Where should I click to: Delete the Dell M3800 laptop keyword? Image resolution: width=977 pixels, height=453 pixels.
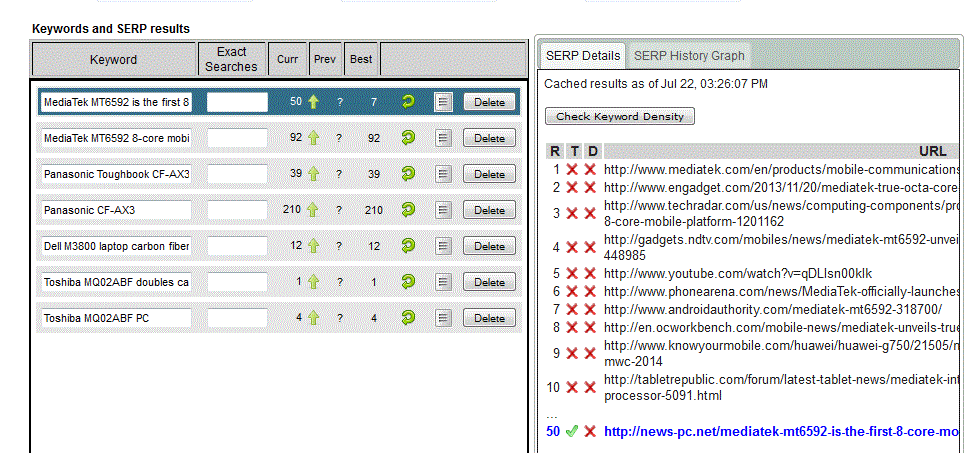(x=489, y=246)
